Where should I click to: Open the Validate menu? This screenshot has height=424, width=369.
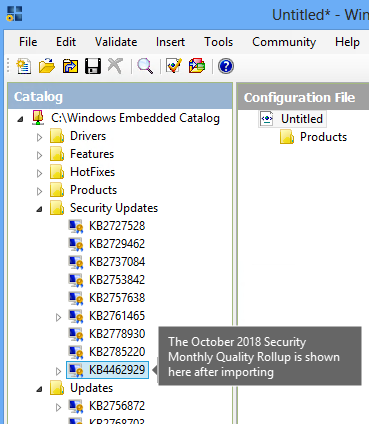tap(116, 42)
